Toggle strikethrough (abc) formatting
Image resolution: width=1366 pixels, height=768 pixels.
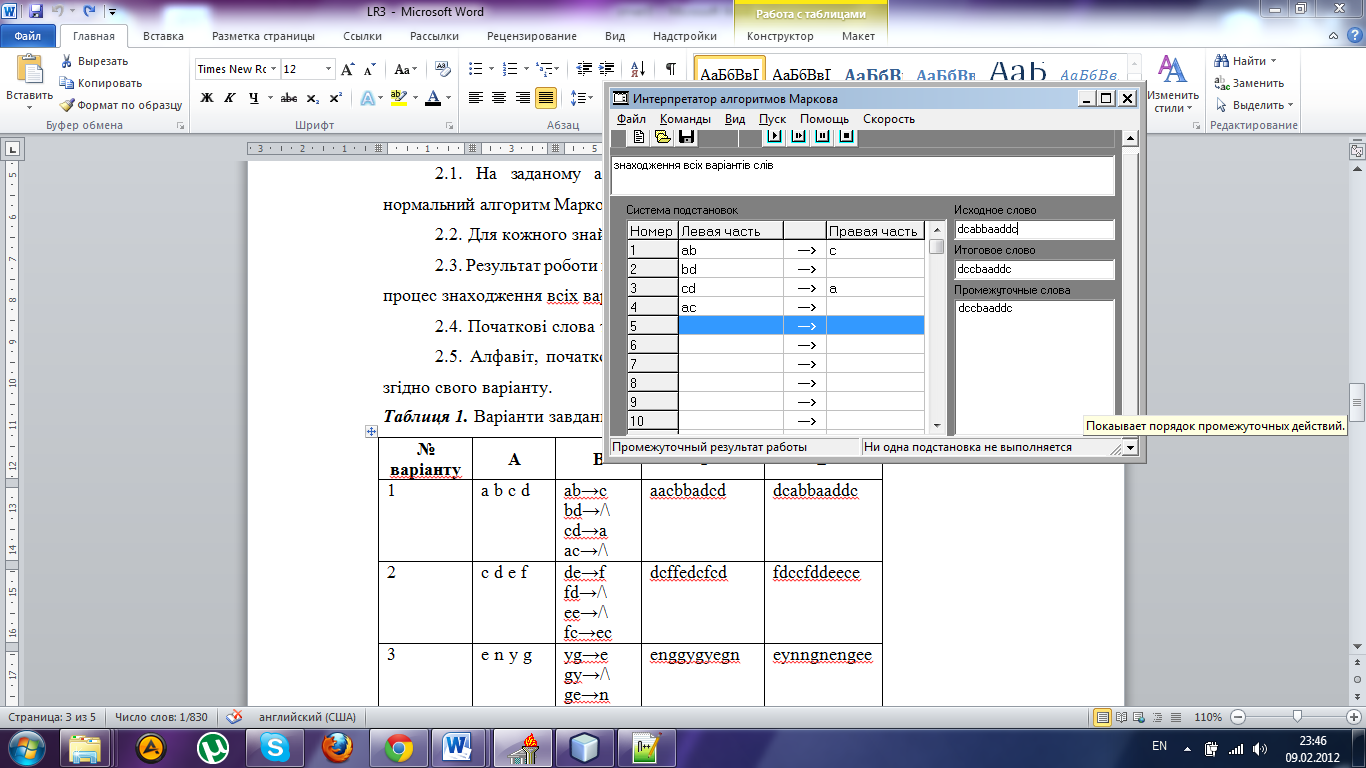coord(289,98)
